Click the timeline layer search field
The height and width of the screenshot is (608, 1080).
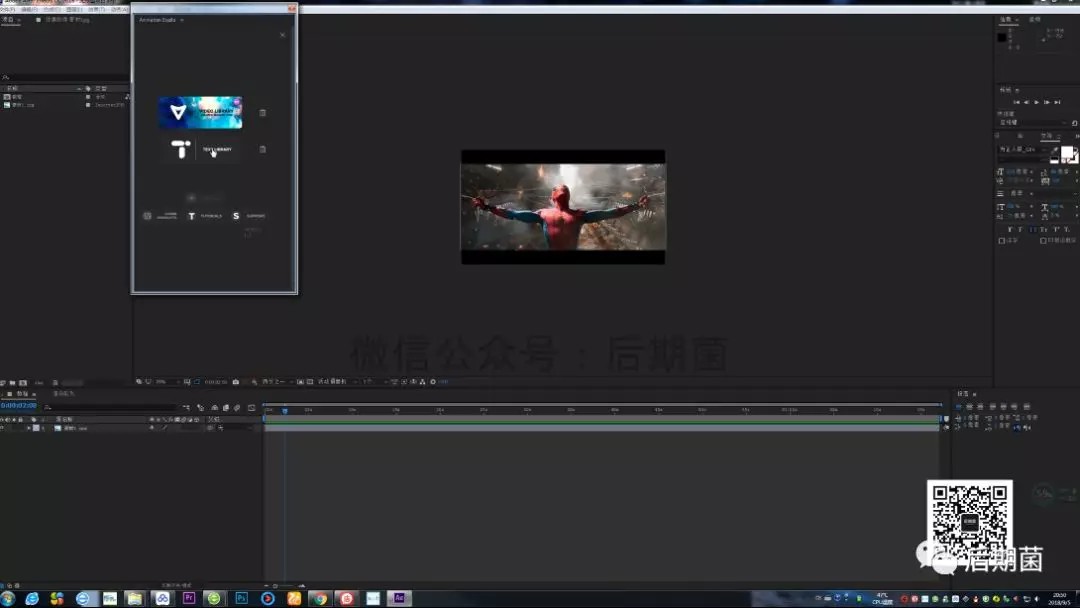tap(110, 407)
